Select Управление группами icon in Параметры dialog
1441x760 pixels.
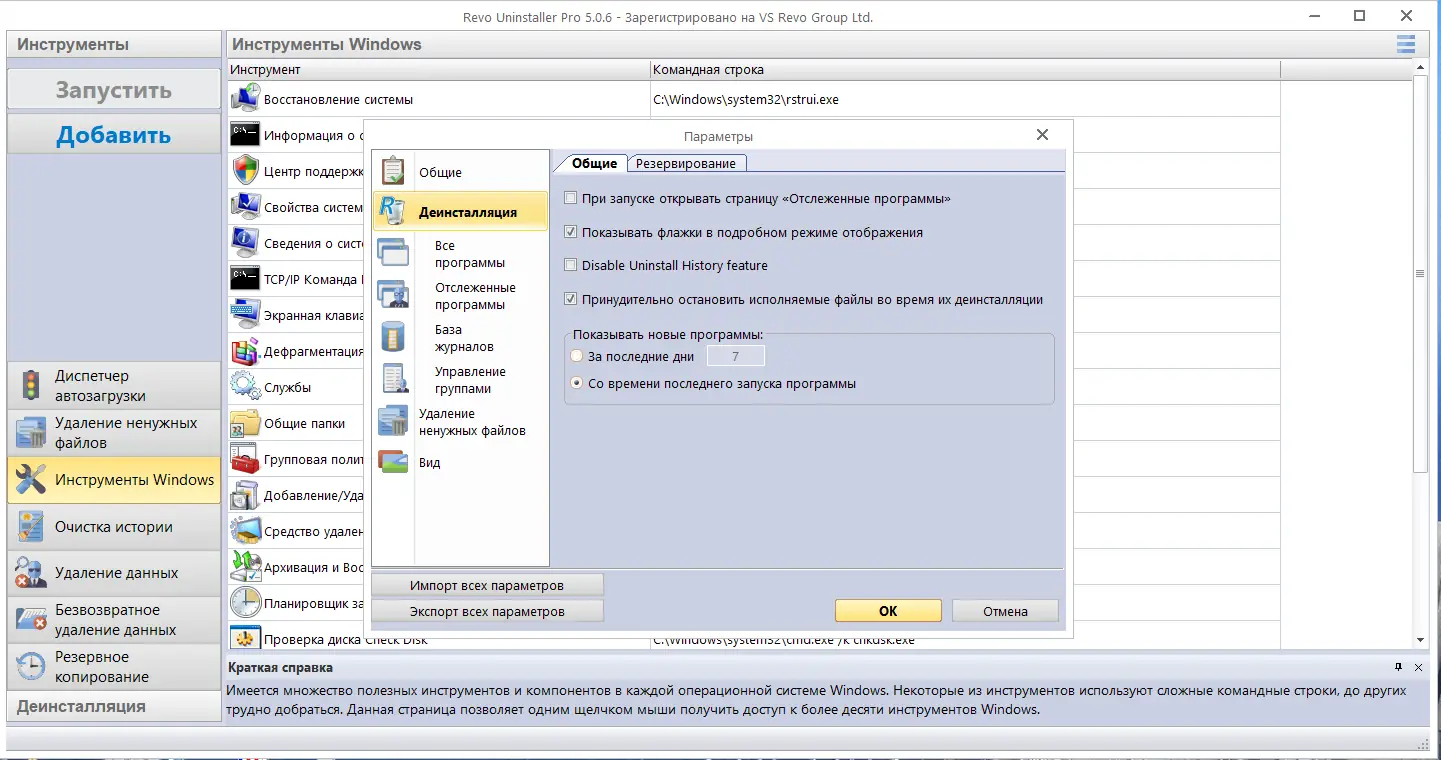pyautogui.click(x=393, y=379)
